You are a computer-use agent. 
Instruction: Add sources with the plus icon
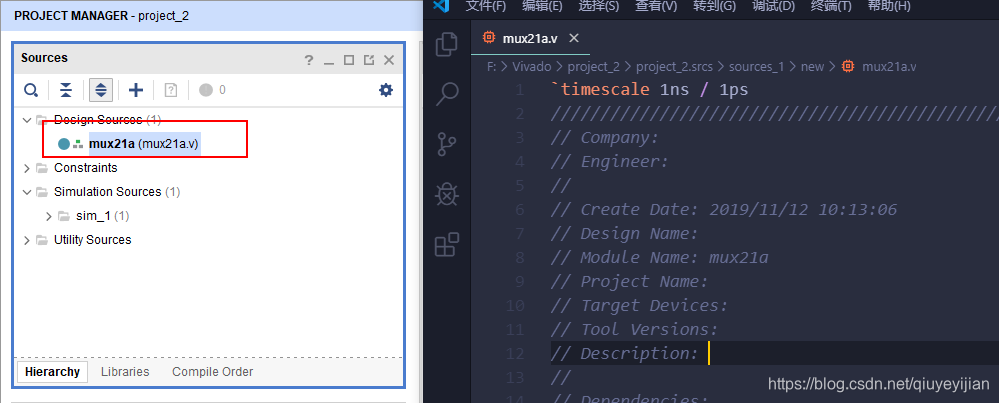point(136,90)
